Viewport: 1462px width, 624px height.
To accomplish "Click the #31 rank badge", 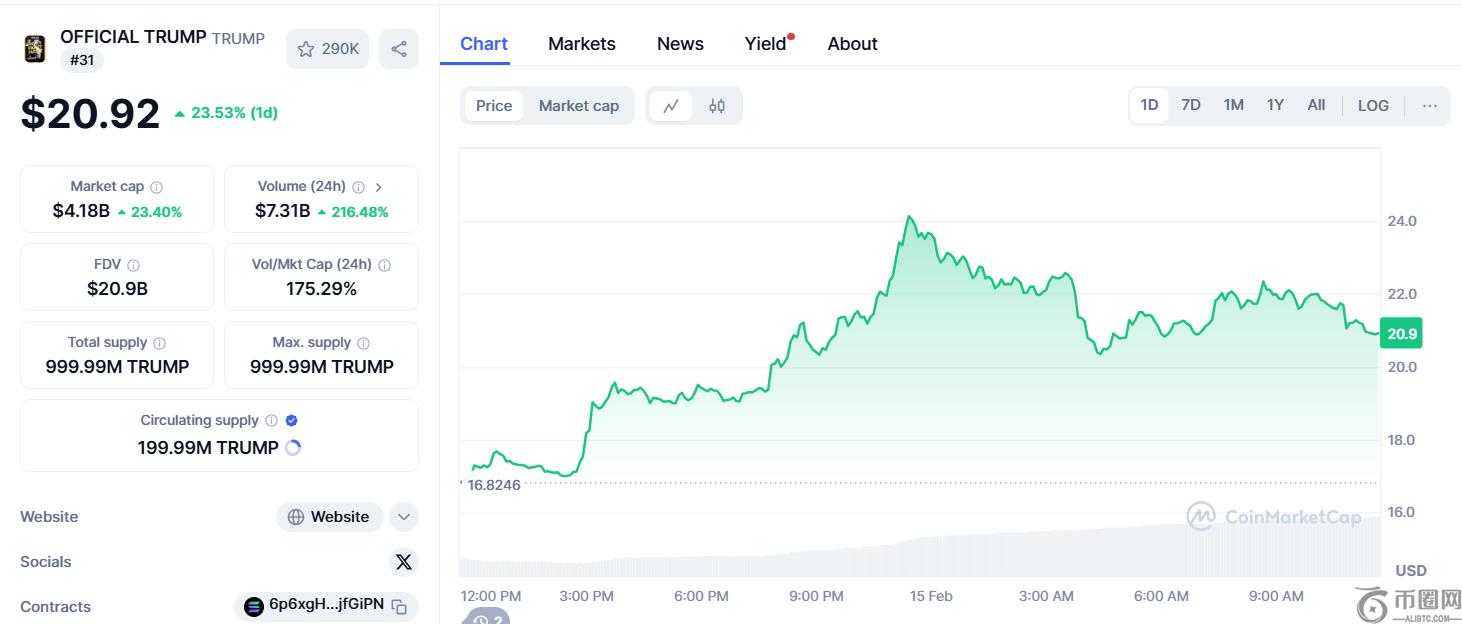I will point(82,60).
